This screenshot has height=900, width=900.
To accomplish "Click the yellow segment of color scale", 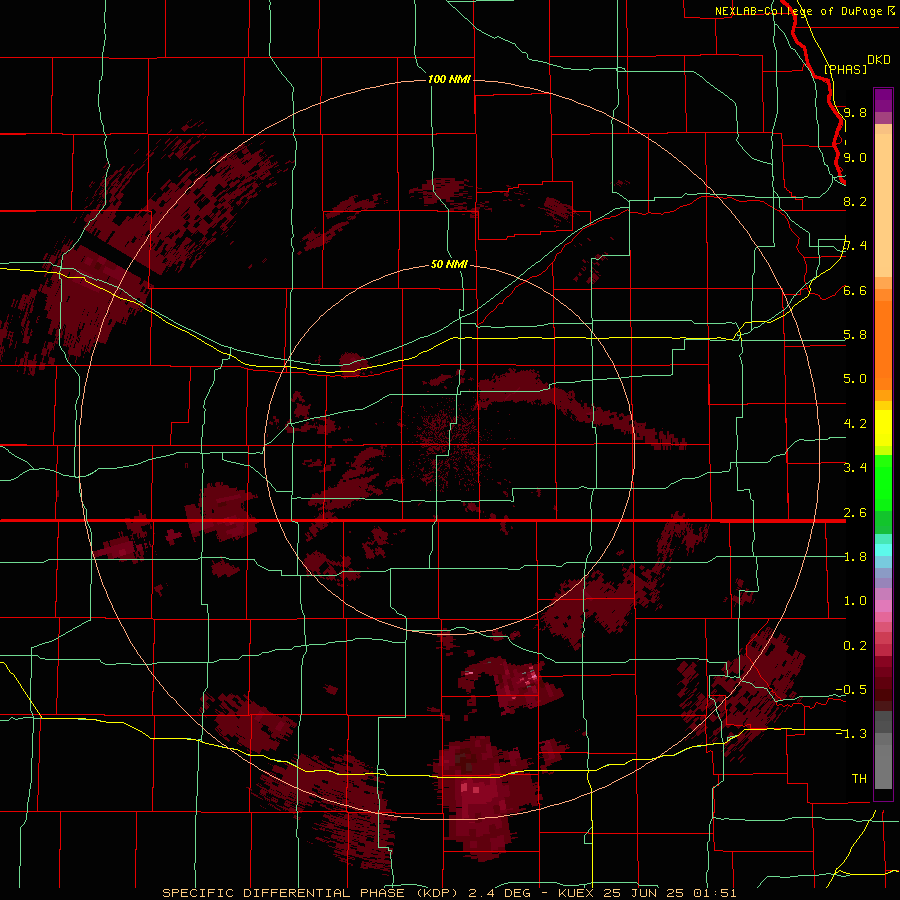I will click(883, 428).
